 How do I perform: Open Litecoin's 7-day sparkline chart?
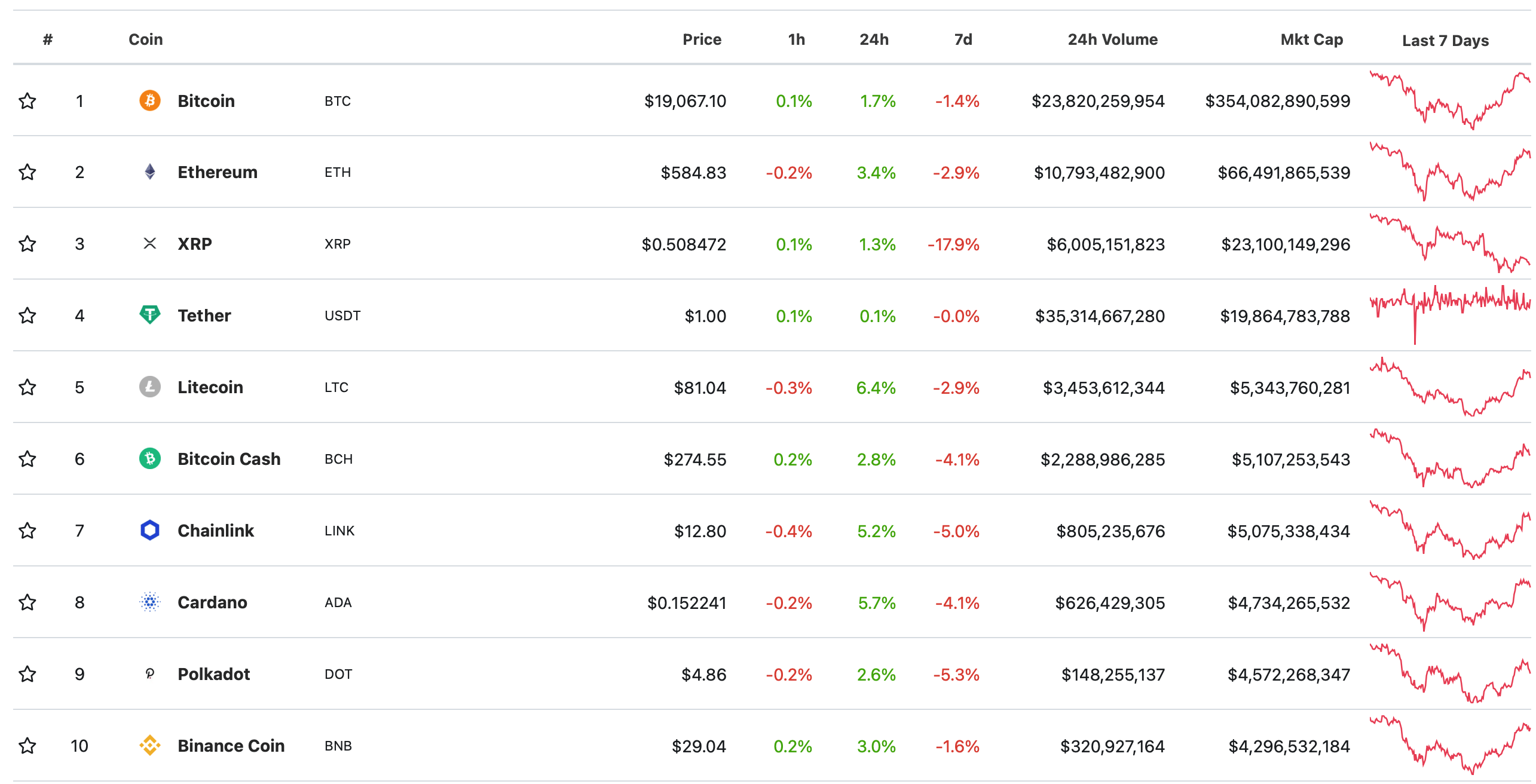tap(1451, 387)
